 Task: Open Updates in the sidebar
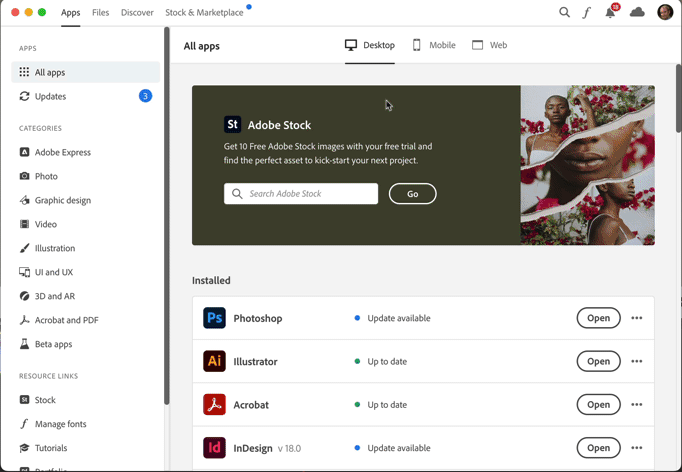tap(86, 96)
